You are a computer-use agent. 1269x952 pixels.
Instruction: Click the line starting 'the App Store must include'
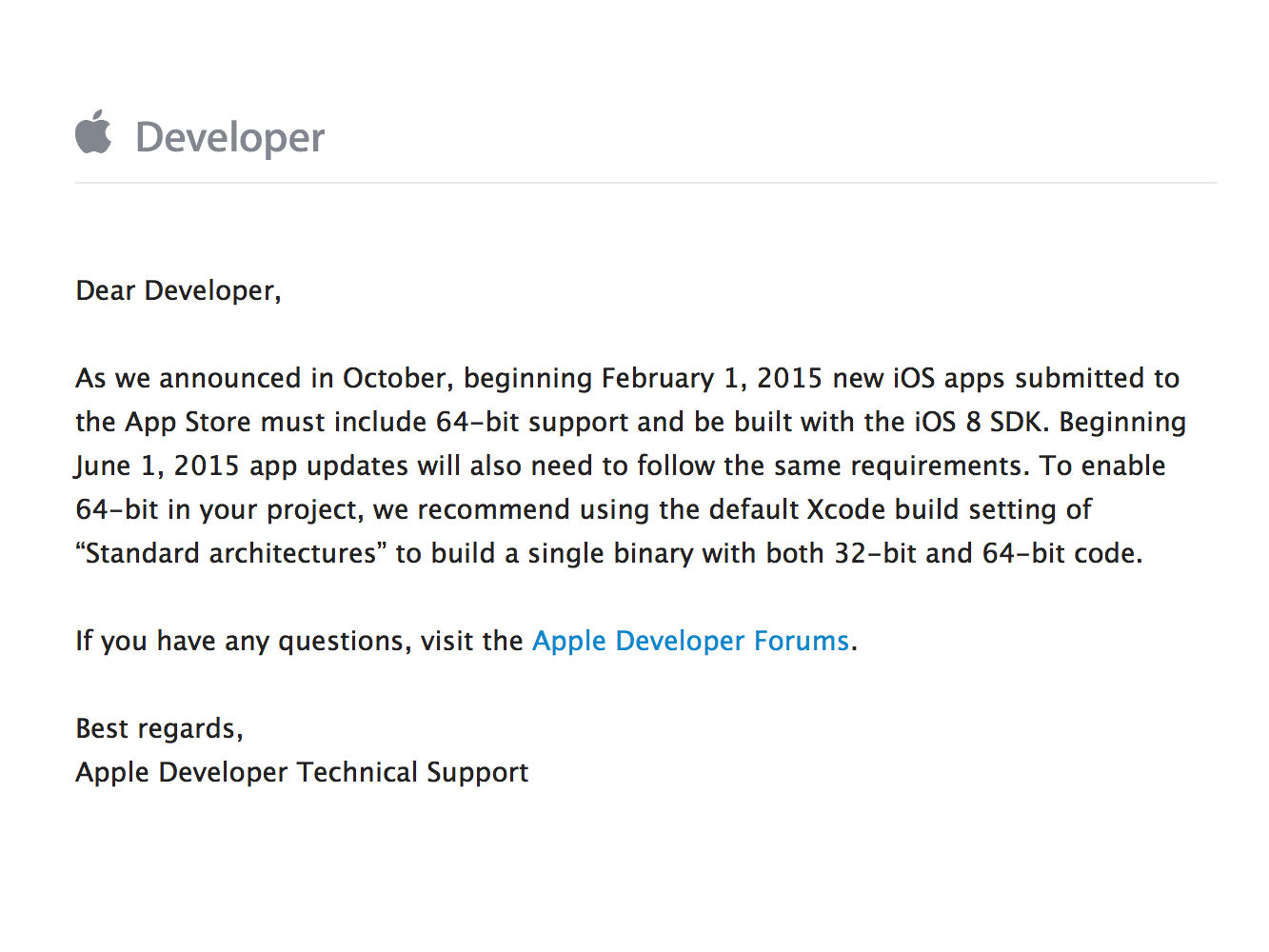[631, 422]
